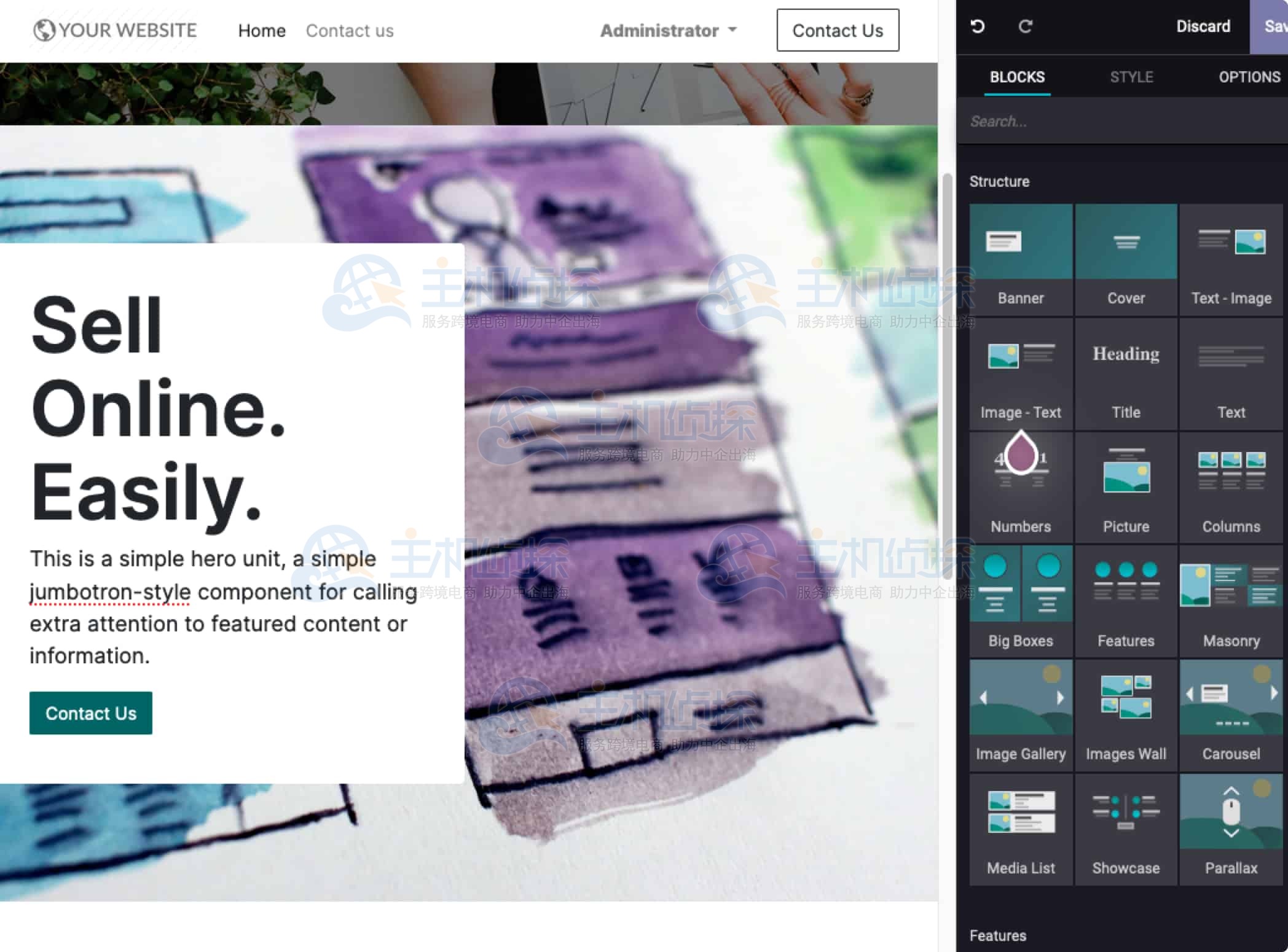Click the undo arrow icon
Image resolution: width=1288 pixels, height=952 pixels.
[x=978, y=26]
